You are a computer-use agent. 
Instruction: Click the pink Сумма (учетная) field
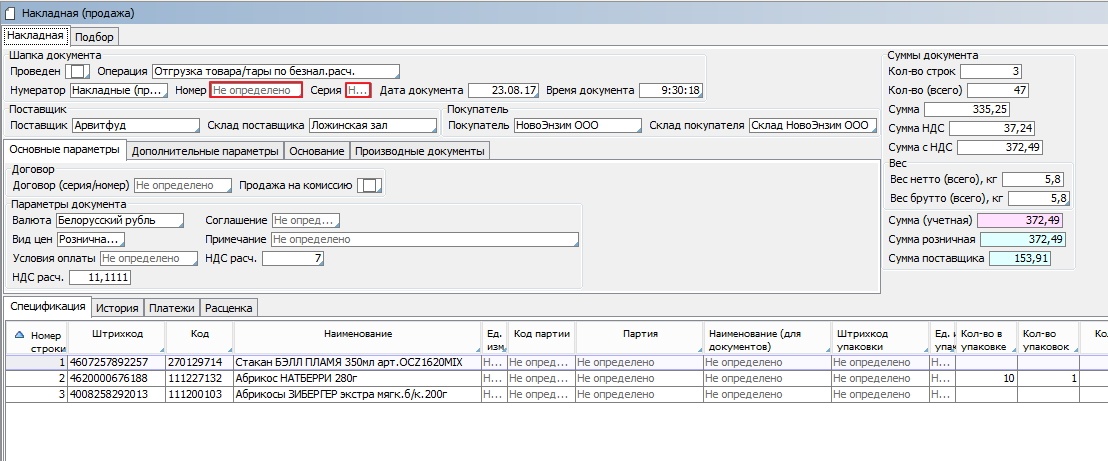tap(1021, 220)
